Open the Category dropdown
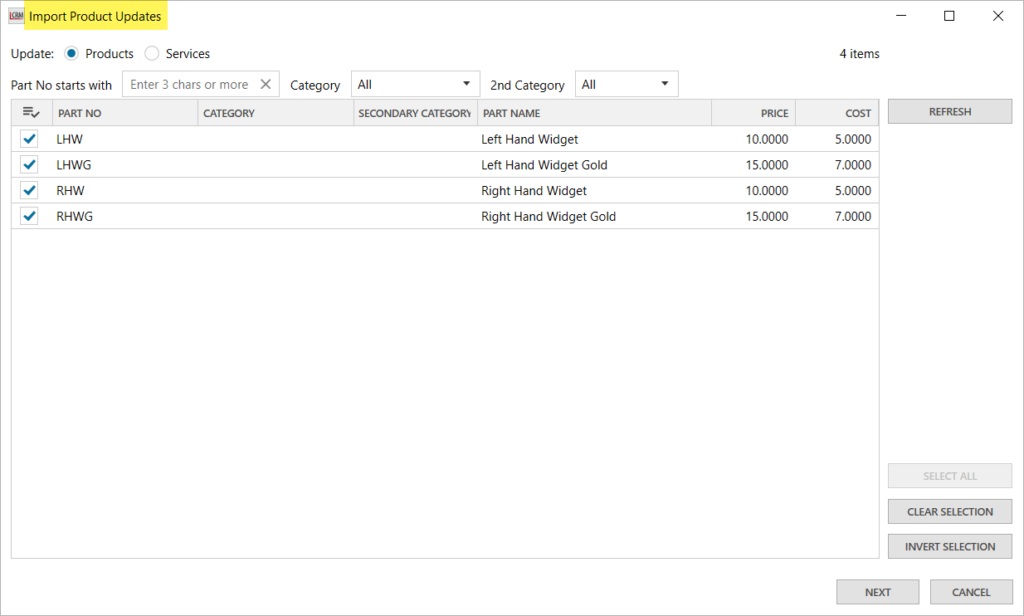The height and width of the screenshot is (616, 1024). tap(415, 85)
